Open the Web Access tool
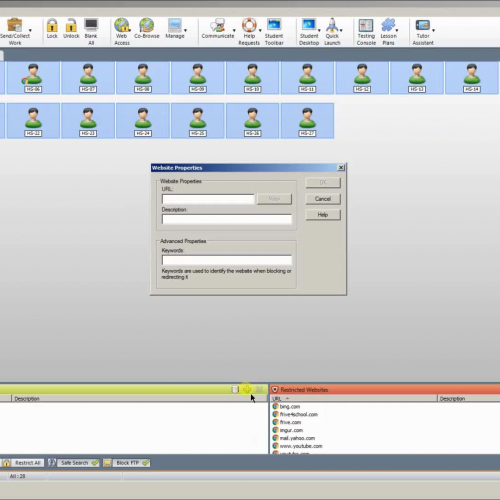The width and height of the screenshot is (500, 500). coord(122,32)
